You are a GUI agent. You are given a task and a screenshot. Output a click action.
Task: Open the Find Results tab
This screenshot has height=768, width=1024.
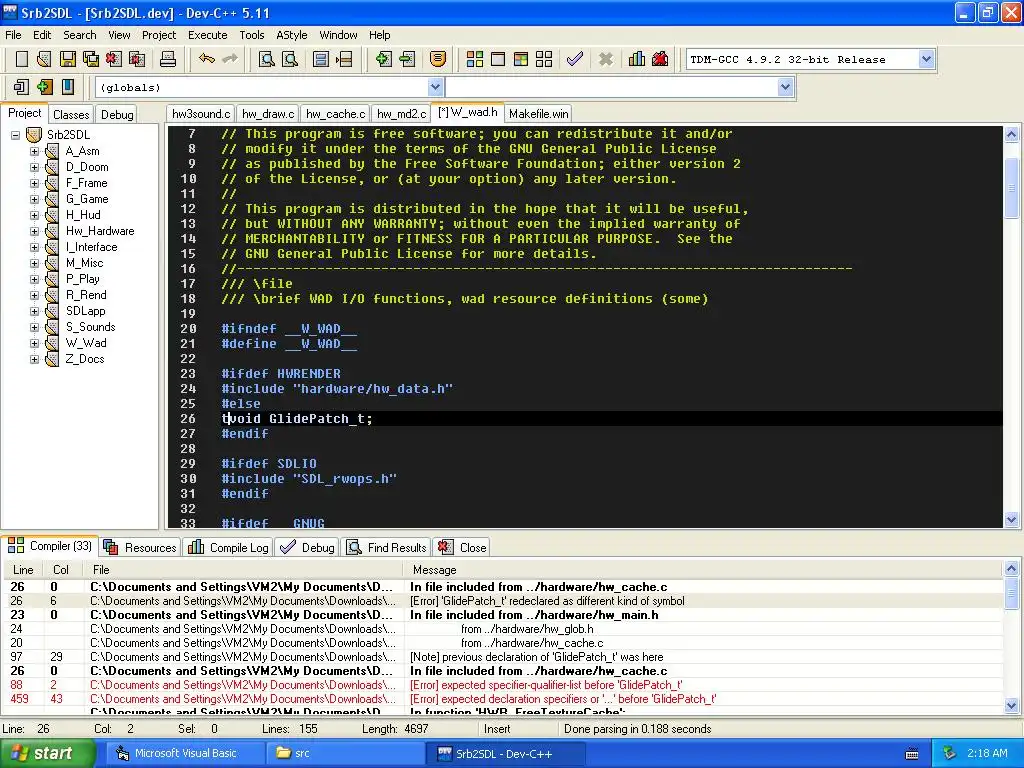387,547
